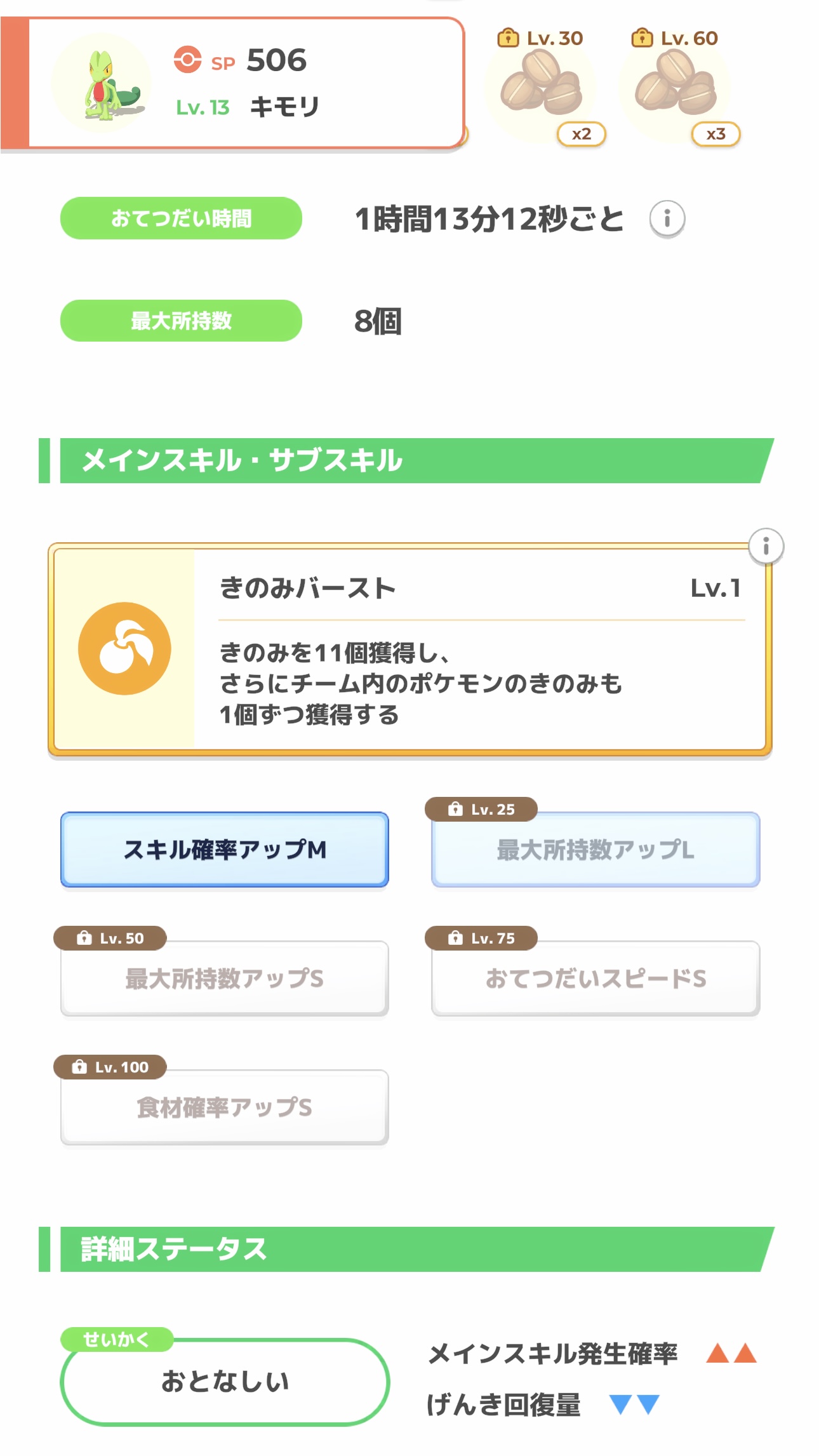Open info icon on きのみバースト skill card
This screenshot has width=819, height=1456.
(766, 546)
